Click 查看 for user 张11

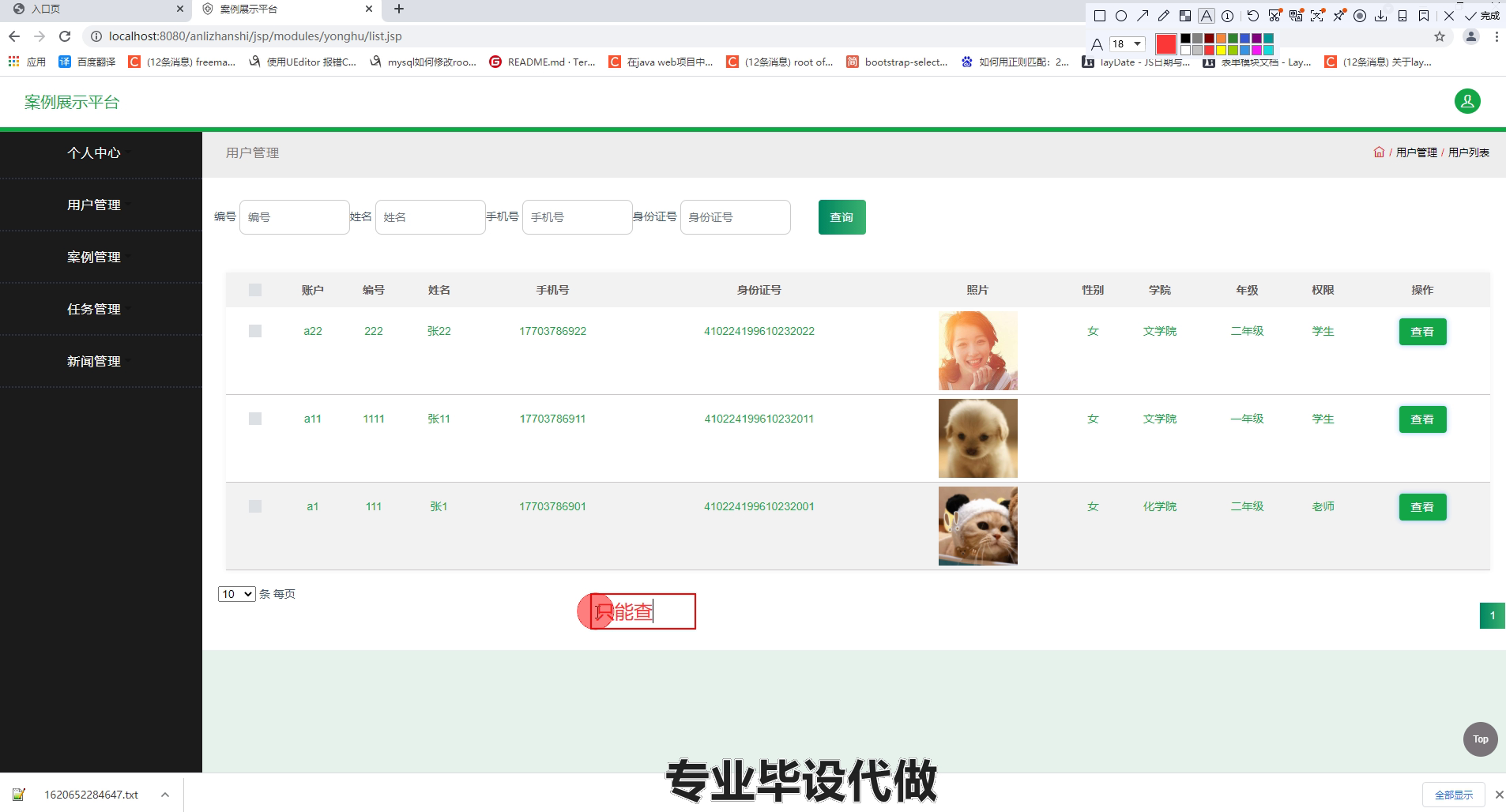(x=1422, y=419)
